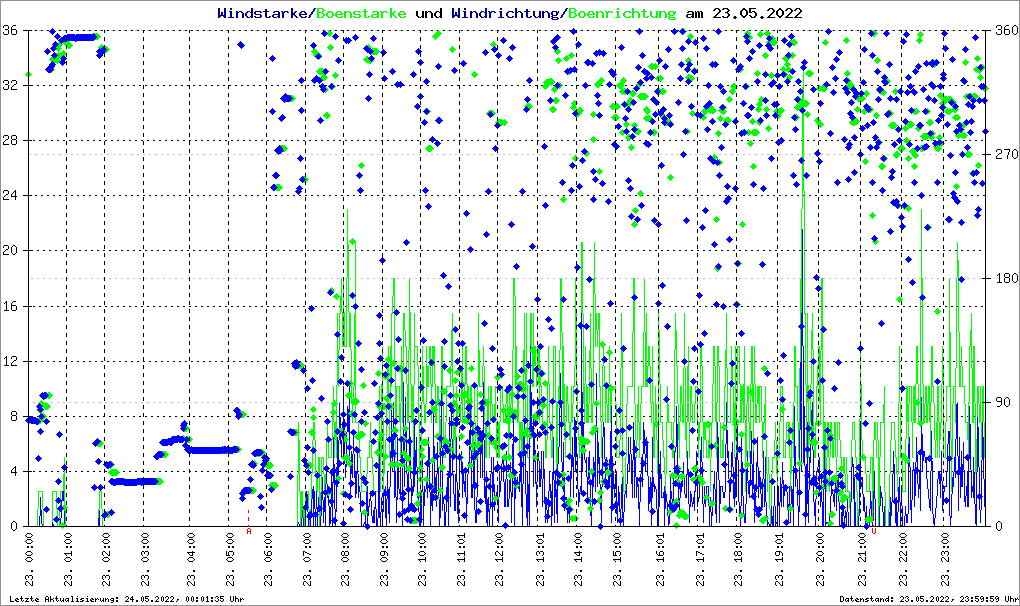Select the "180" direction label on the right axis
Image resolution: width=1020 pixels, height=606 pixels.
pyautogui.click(x=1003, y=278)
